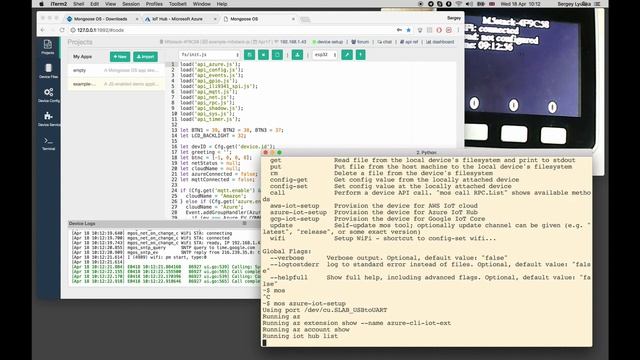Click the save file toolbar button
This screenshot has width=640, height=360.
(x=249, y=55)
